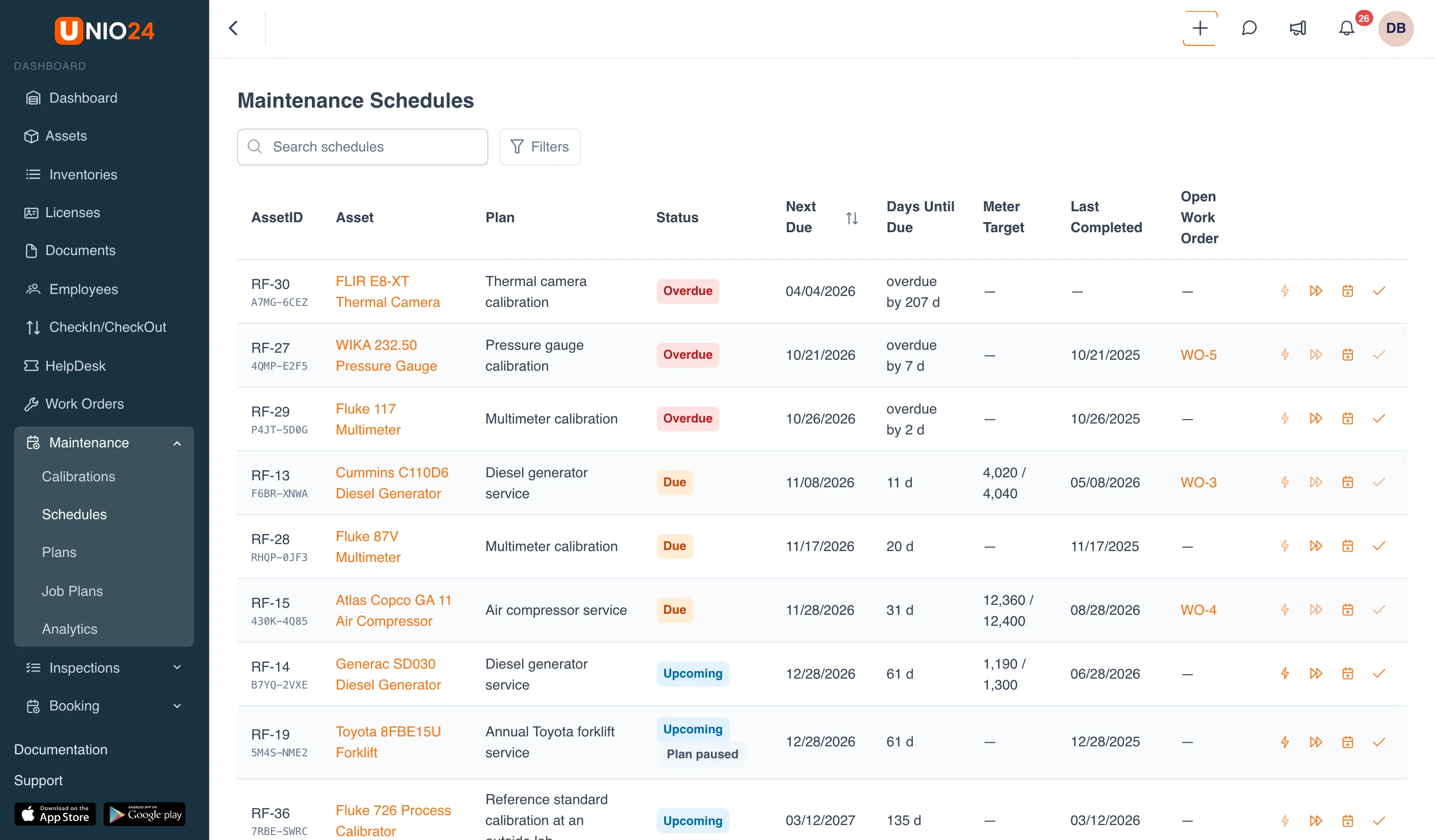The width and height of the screenshot is (1435, 840).
Task: Open the Cummins C110D6 Diesel Generator link
Action: click(x=392, y=483)
